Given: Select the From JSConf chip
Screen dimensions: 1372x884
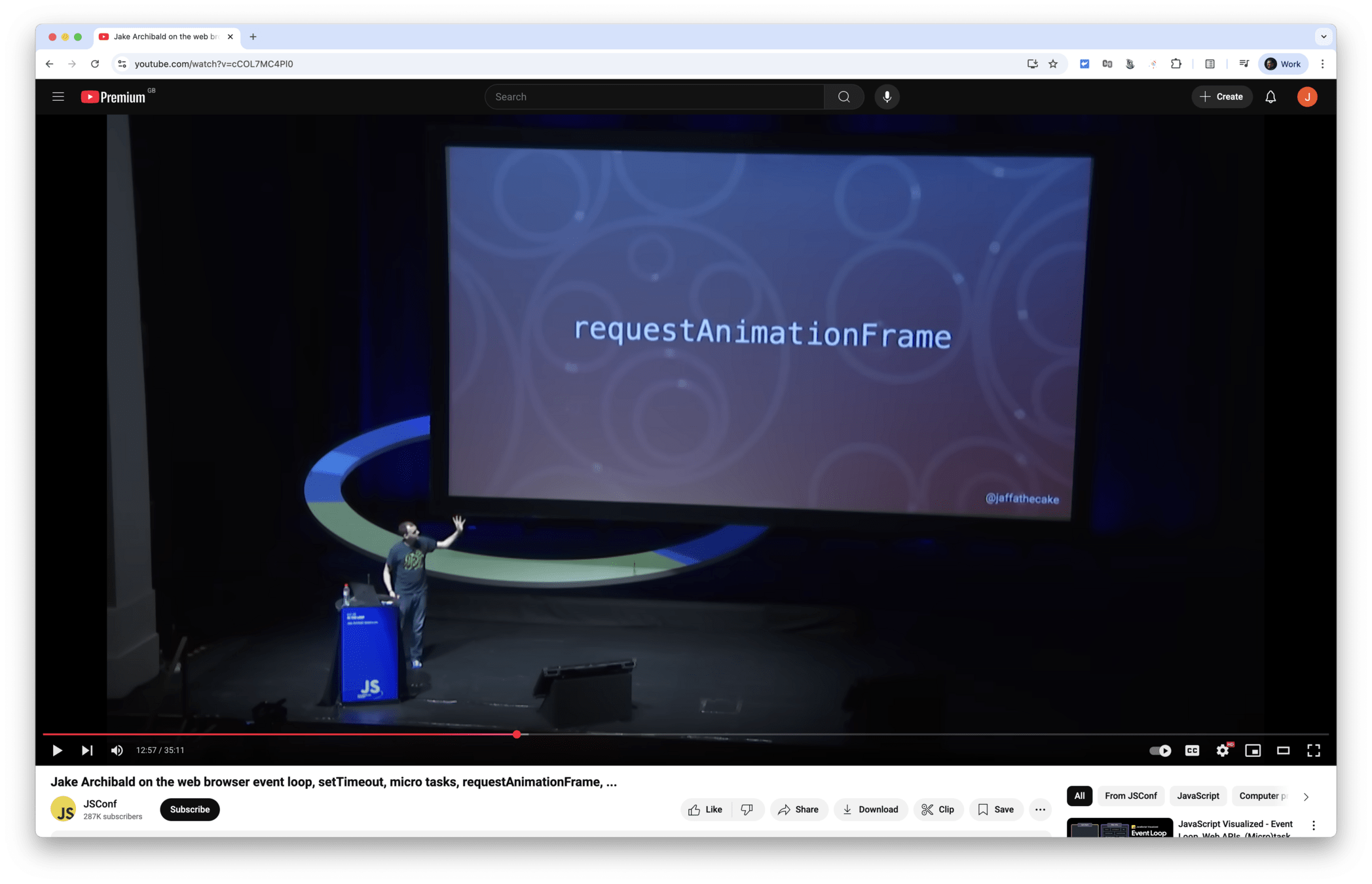Looking at the screenshot, I should click(x=1130, y=796).
